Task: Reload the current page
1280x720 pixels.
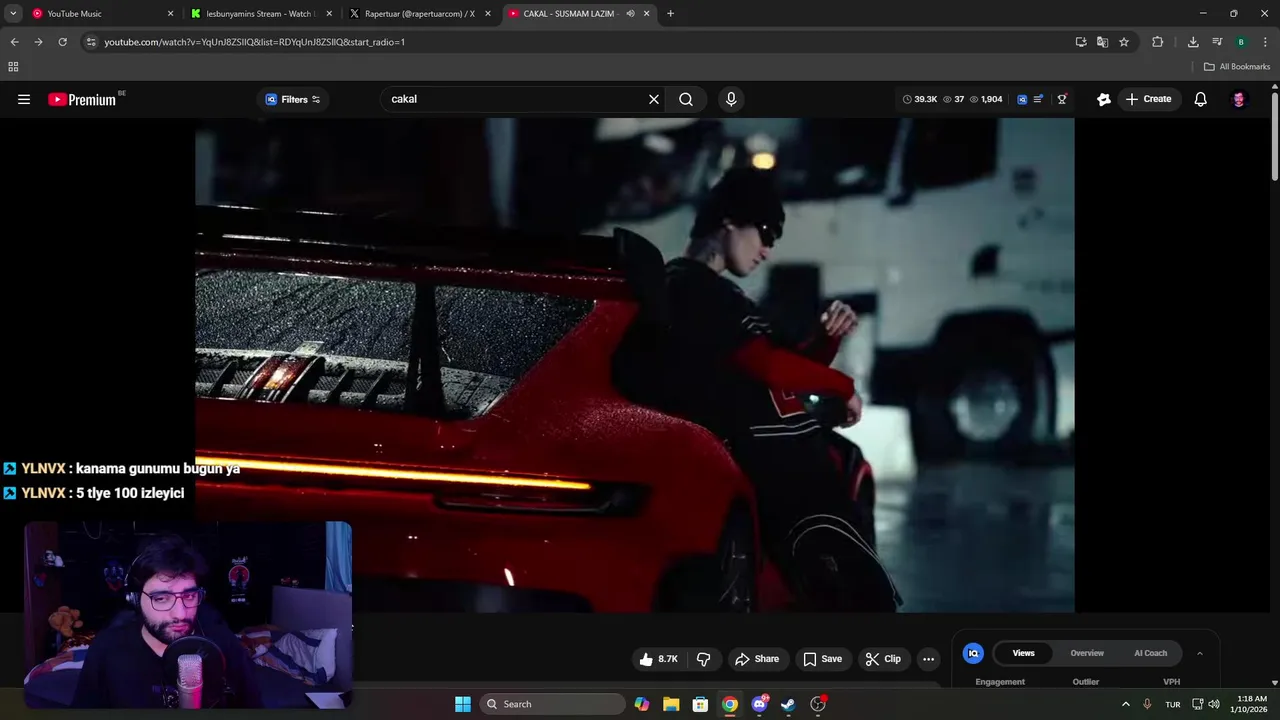Action: click(62, 42)
